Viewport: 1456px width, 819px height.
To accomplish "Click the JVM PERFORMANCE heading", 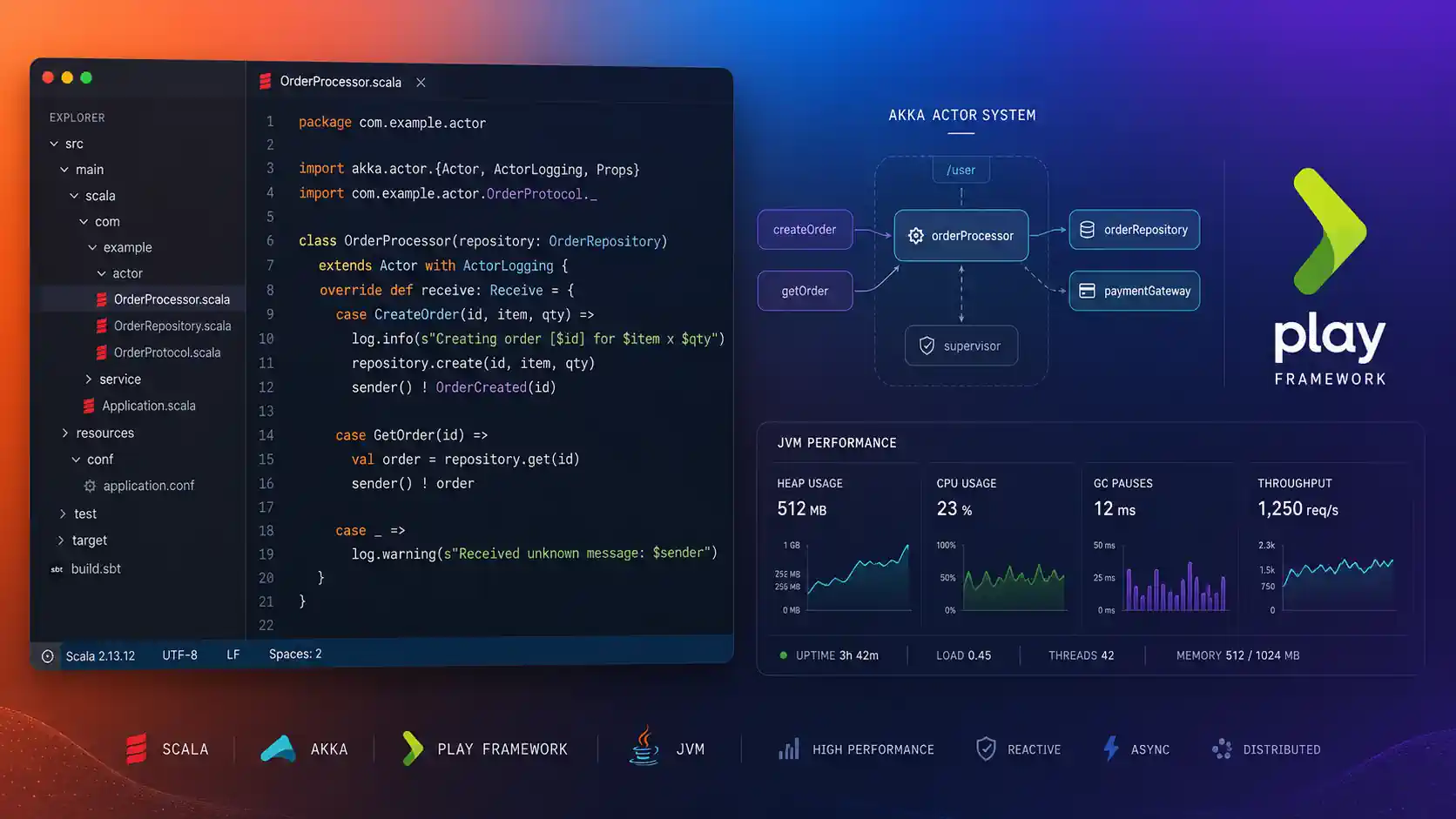I will tap(837, 443).
